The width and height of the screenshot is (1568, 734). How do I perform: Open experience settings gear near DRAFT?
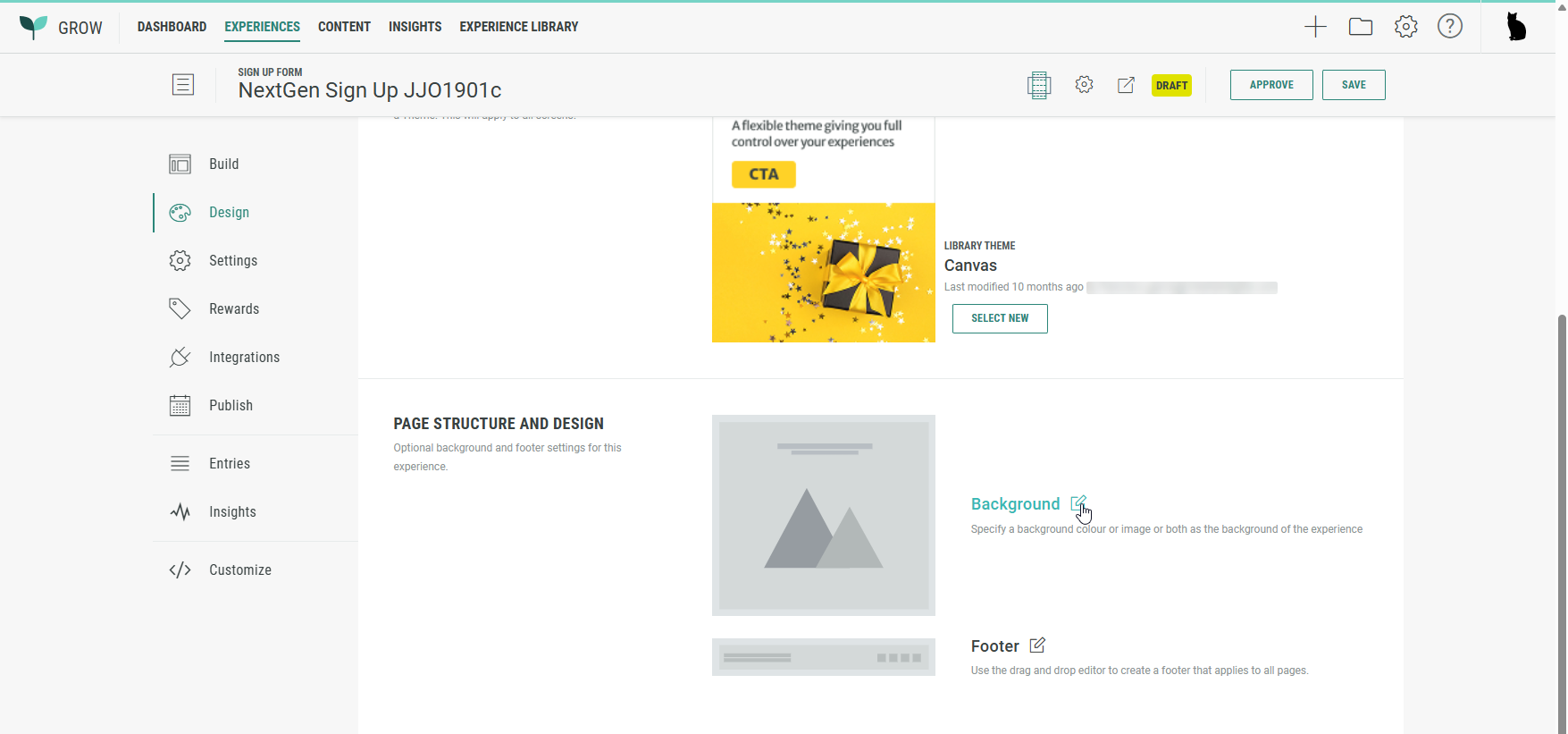[1084, 85]
